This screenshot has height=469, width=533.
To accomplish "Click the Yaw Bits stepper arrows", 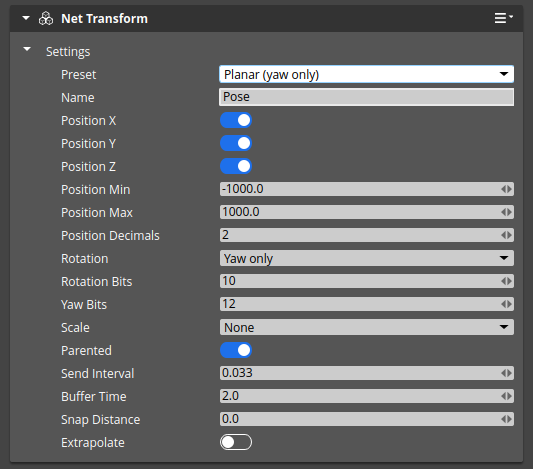I will (506, 304).
